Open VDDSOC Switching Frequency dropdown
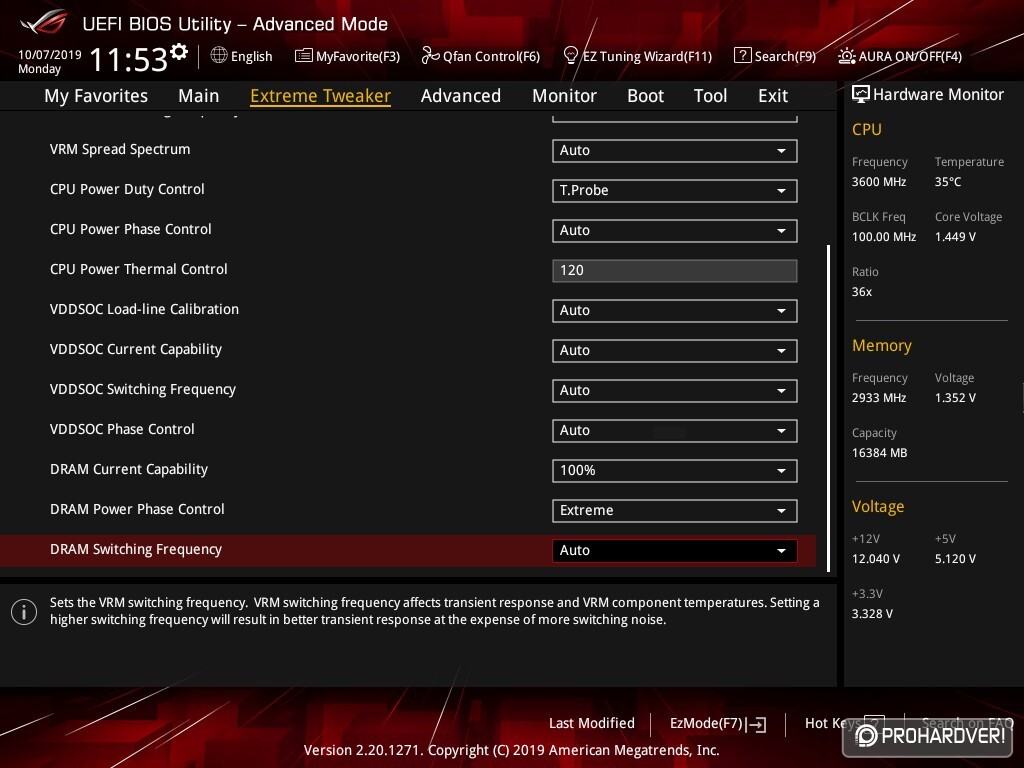This screenshot has width=1024, height=768. [x=675, y=391]
